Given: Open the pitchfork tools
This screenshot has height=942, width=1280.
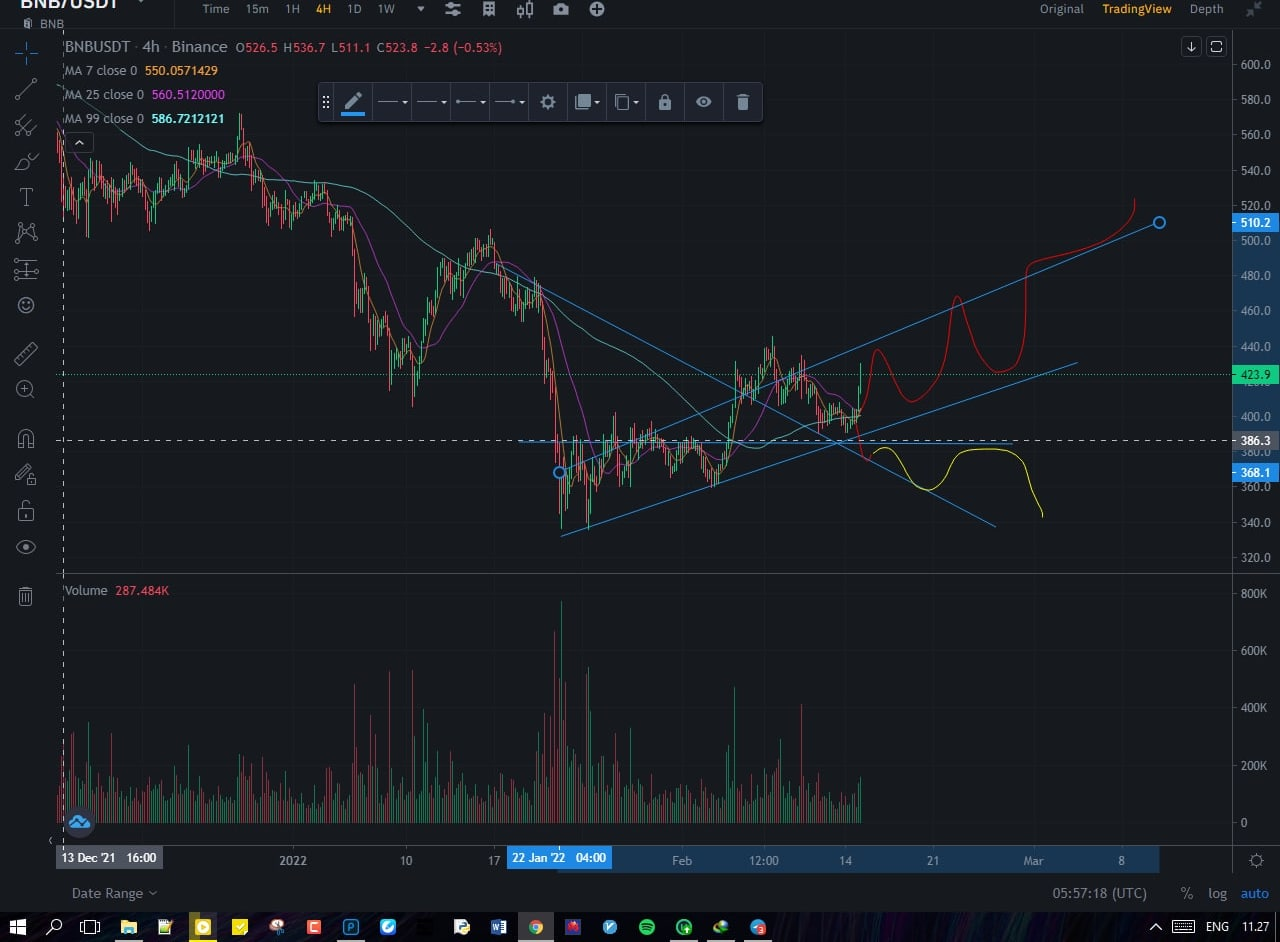Looking at the screenshot, I should click(x=26, y=126).
